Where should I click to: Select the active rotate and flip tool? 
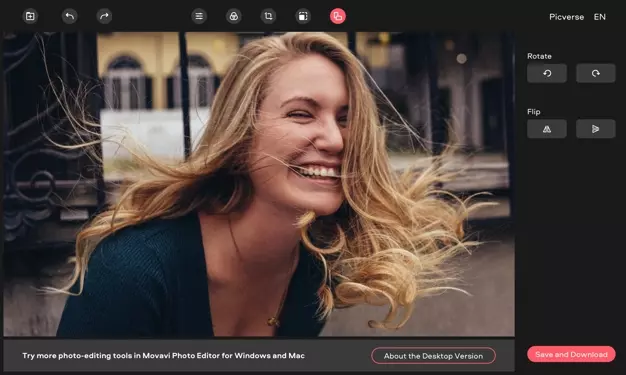click(x=338, y=16)
